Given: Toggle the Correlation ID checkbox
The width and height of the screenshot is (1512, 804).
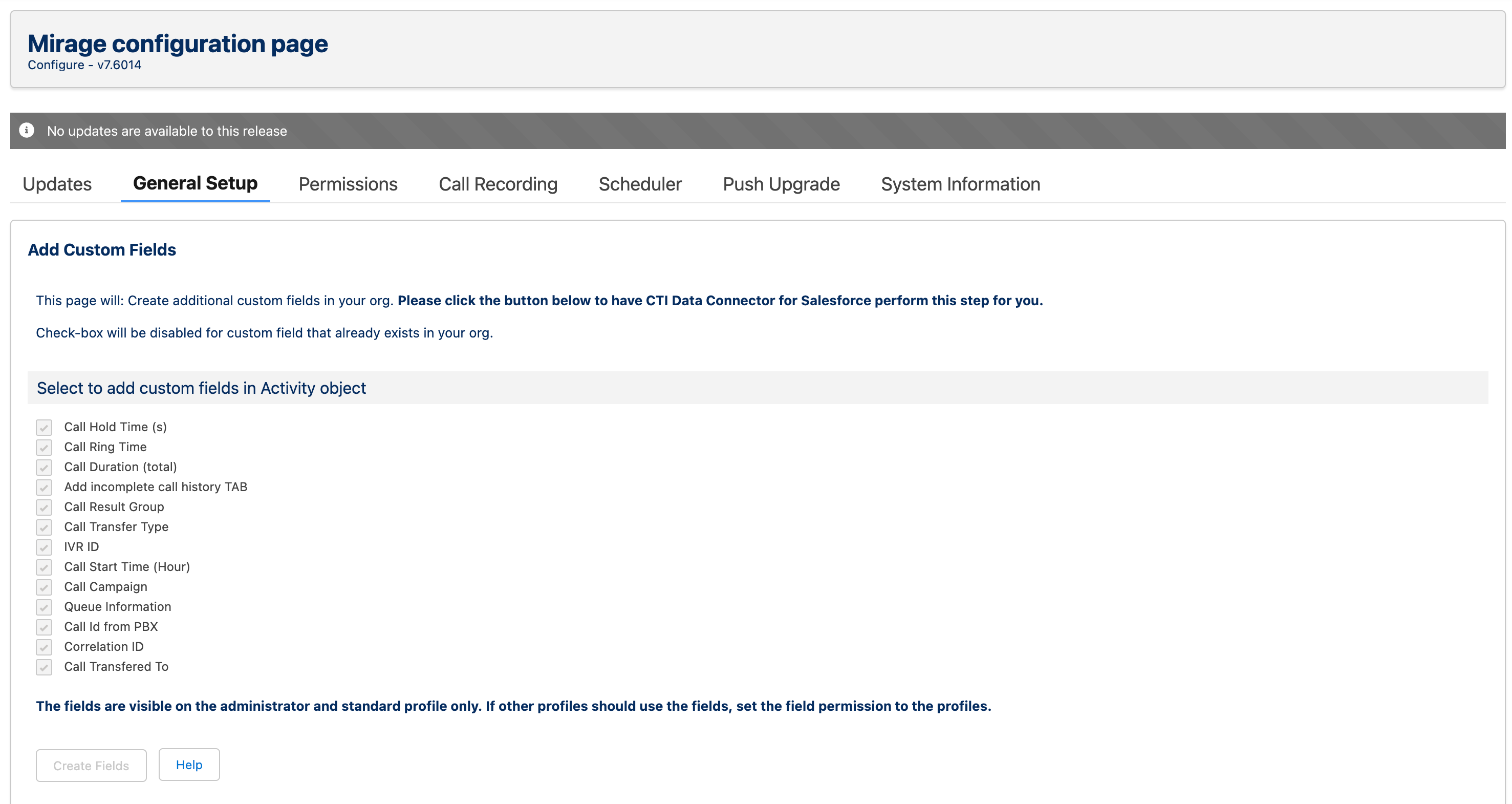Looking at the screenshot, I should [x=44, y=647].
